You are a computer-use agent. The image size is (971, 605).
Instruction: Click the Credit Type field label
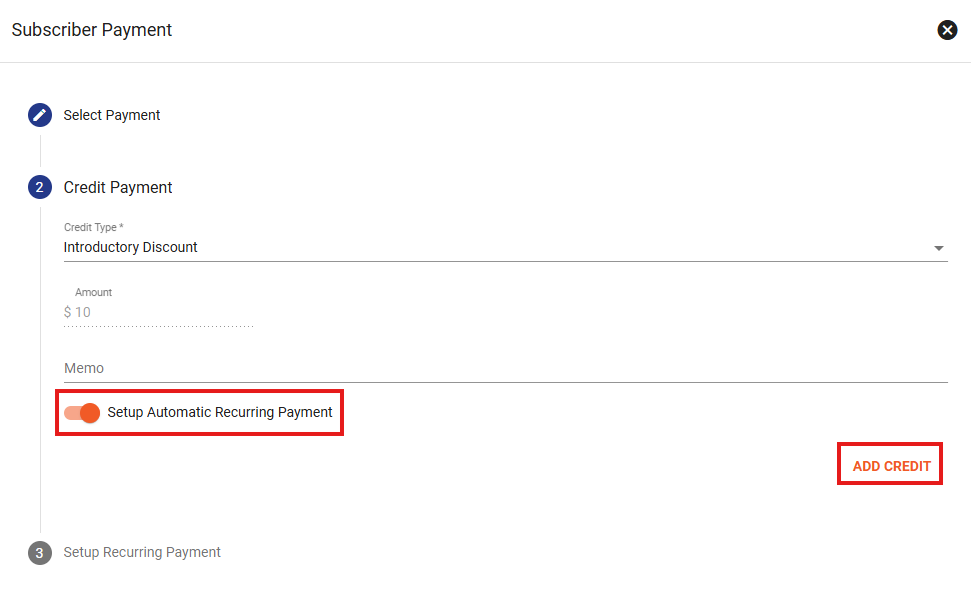tap(94, 227)
